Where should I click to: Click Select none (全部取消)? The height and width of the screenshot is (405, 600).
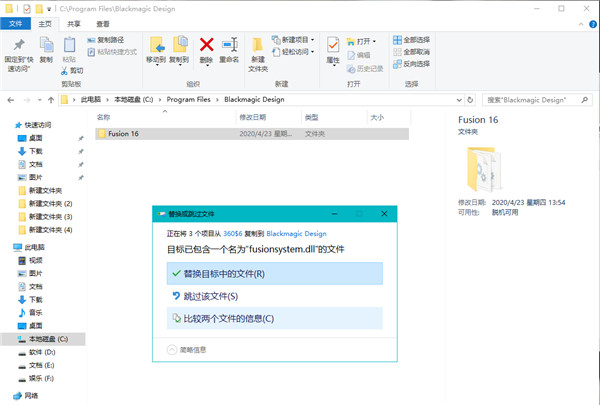pyautogui.click(x=411, y=52)
